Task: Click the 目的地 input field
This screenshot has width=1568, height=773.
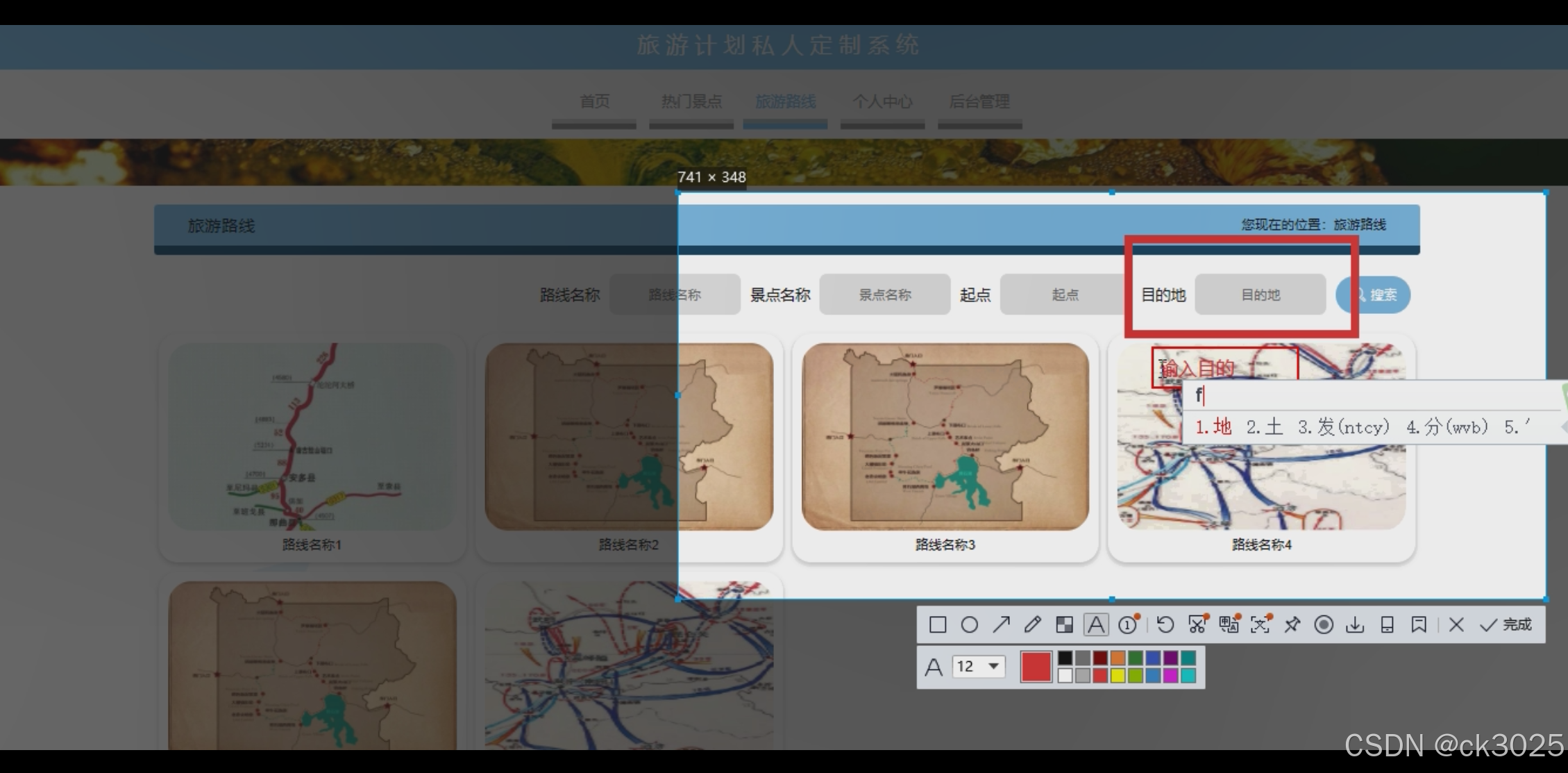Action: (1260, 294)
